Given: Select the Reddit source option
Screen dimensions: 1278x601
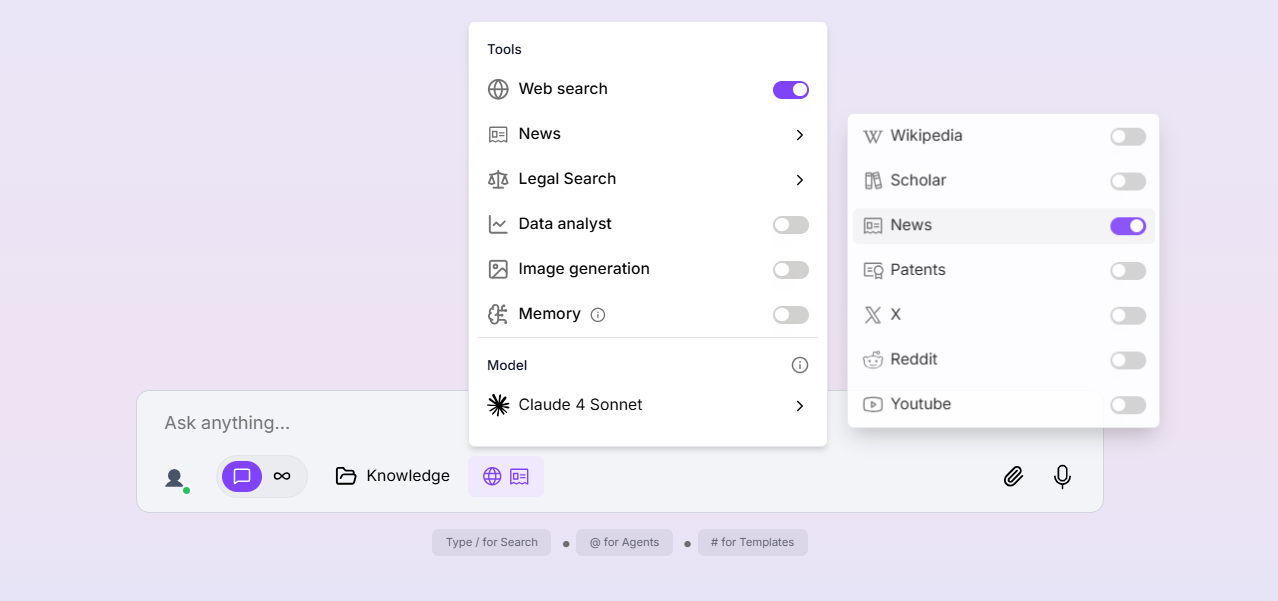Looking at the screenshot, I should 913,360.
